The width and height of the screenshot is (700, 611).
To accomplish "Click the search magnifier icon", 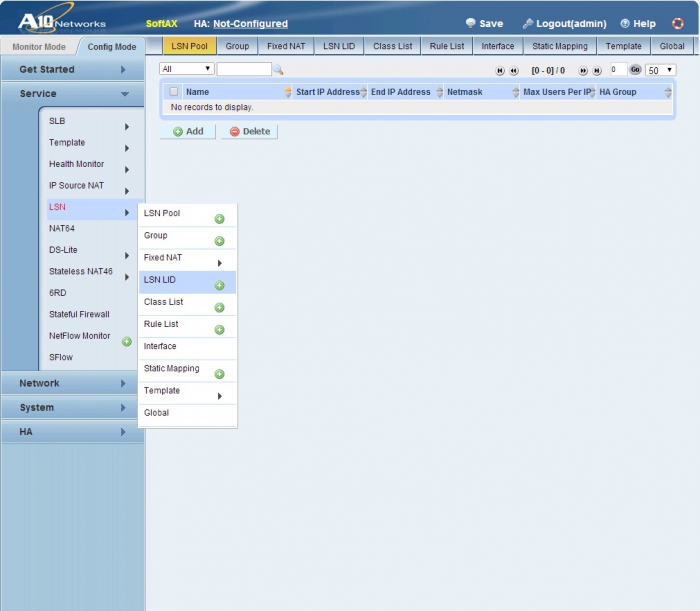I will coord(278,70).
